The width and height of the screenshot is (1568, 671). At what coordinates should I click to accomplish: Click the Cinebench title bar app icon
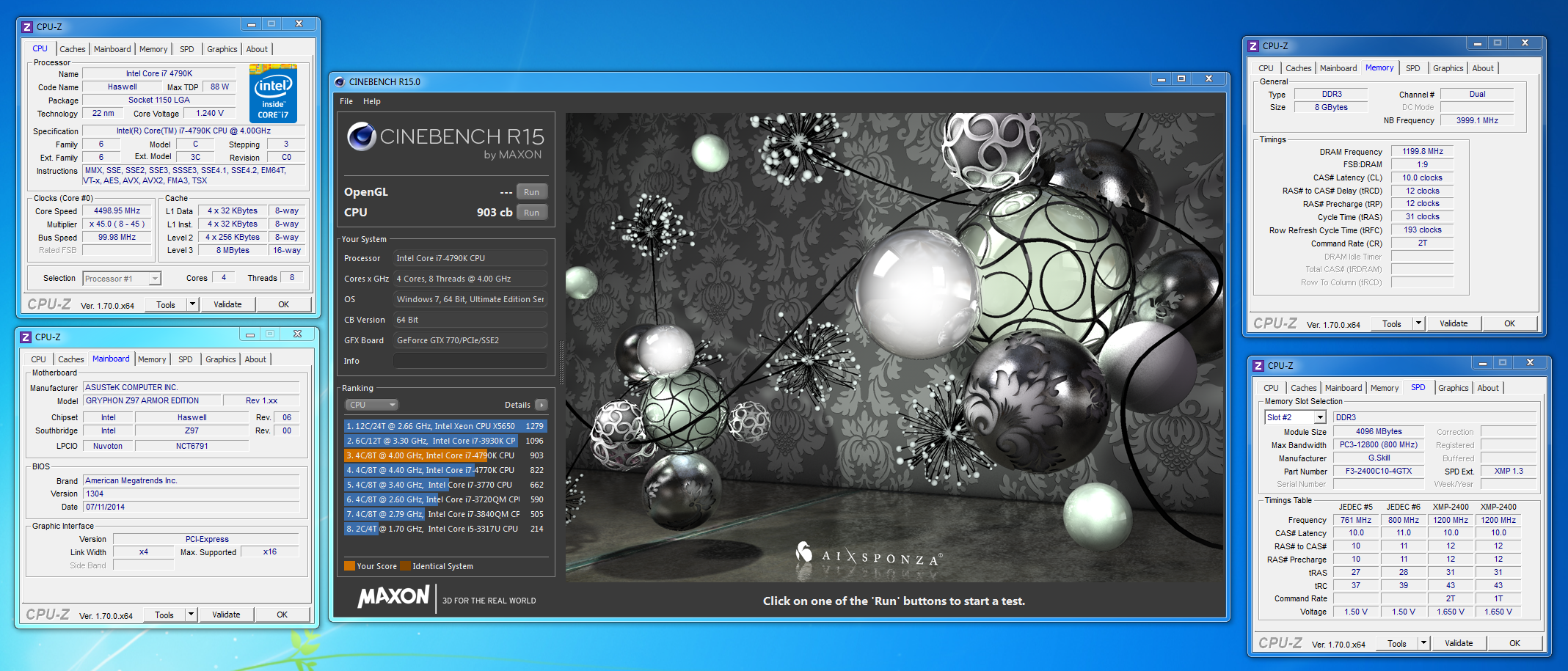click(340, 82)
